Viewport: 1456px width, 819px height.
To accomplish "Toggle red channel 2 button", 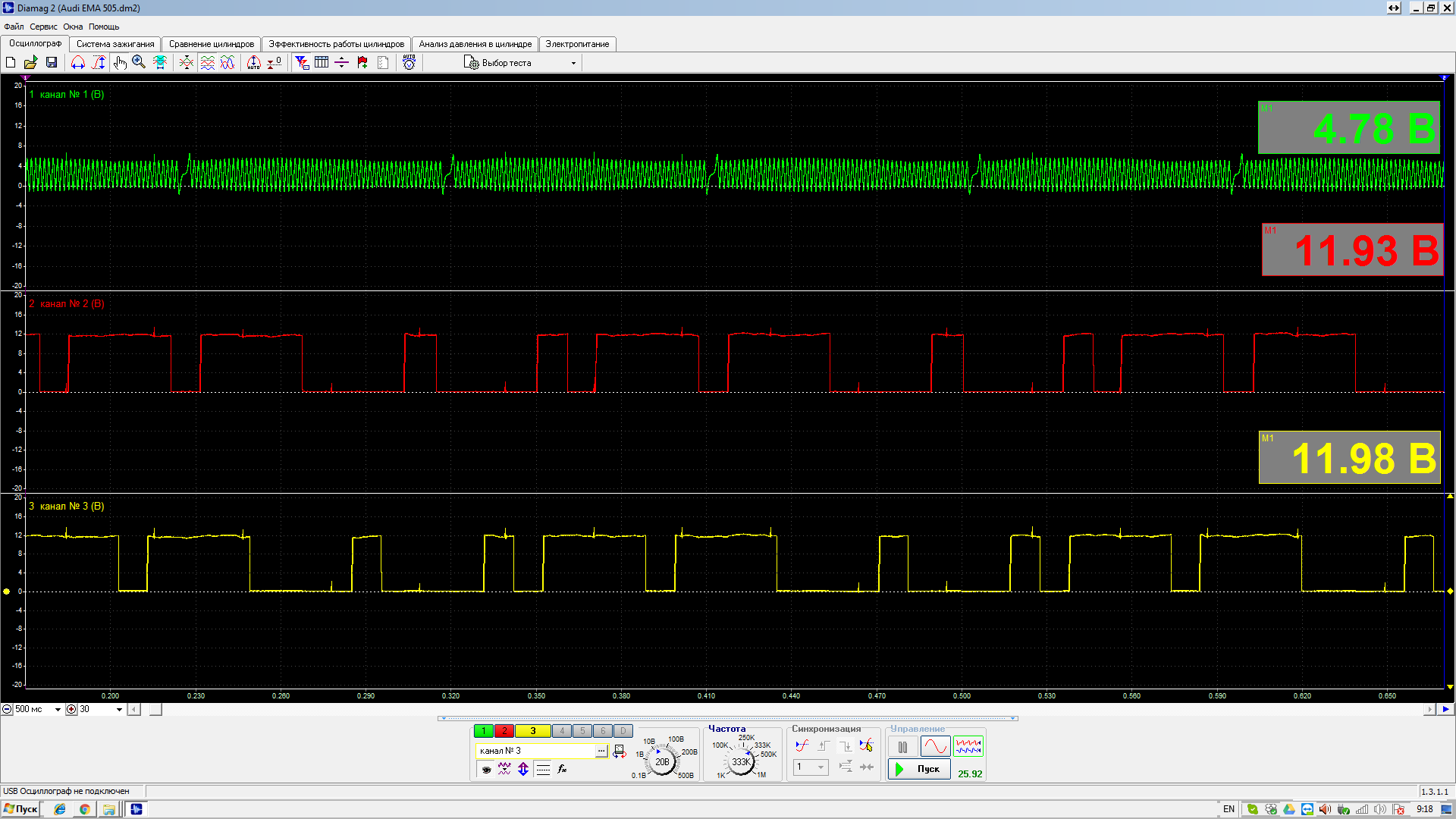I will tap(504, 731).
